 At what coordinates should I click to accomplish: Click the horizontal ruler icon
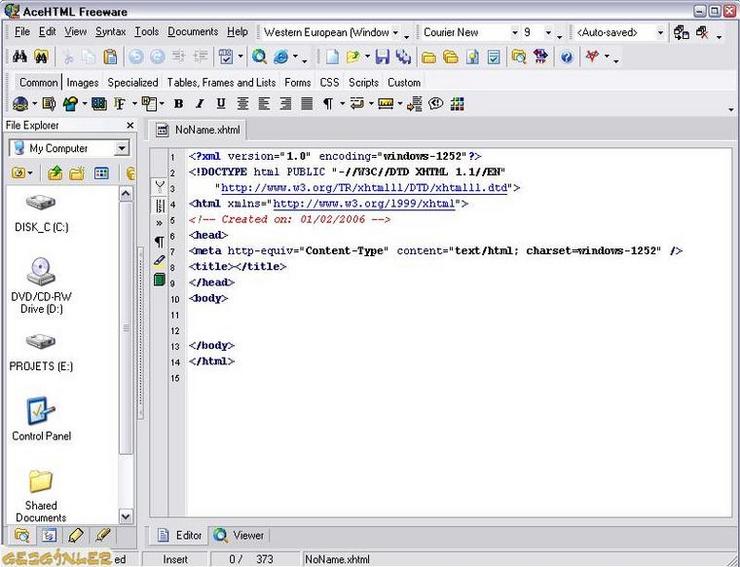coord(386,103)
